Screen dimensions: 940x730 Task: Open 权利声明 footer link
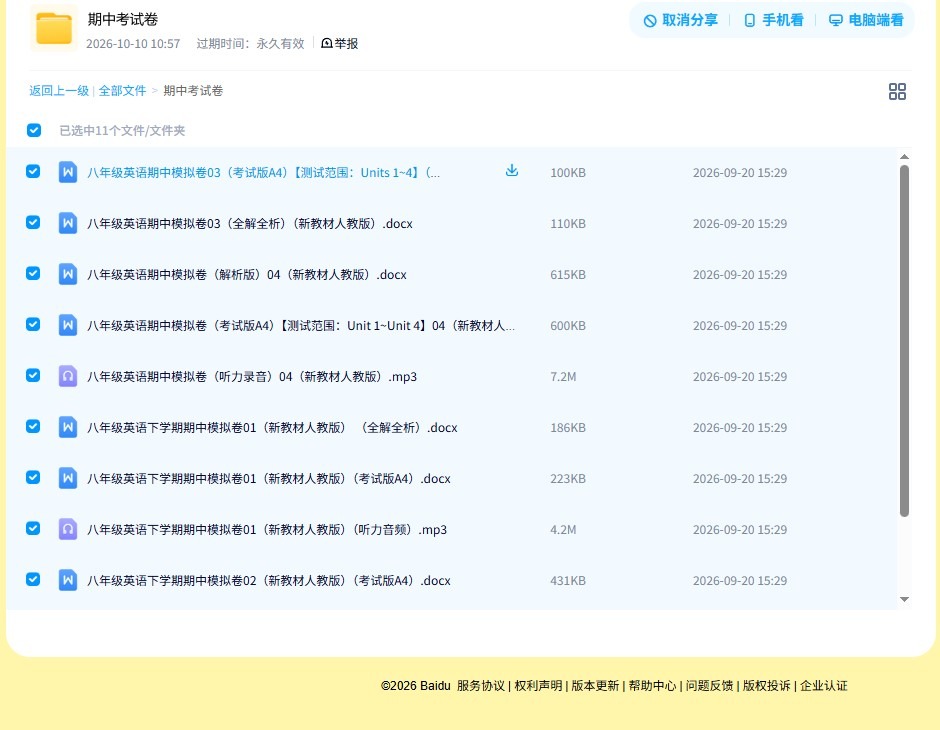coord(538,686)
